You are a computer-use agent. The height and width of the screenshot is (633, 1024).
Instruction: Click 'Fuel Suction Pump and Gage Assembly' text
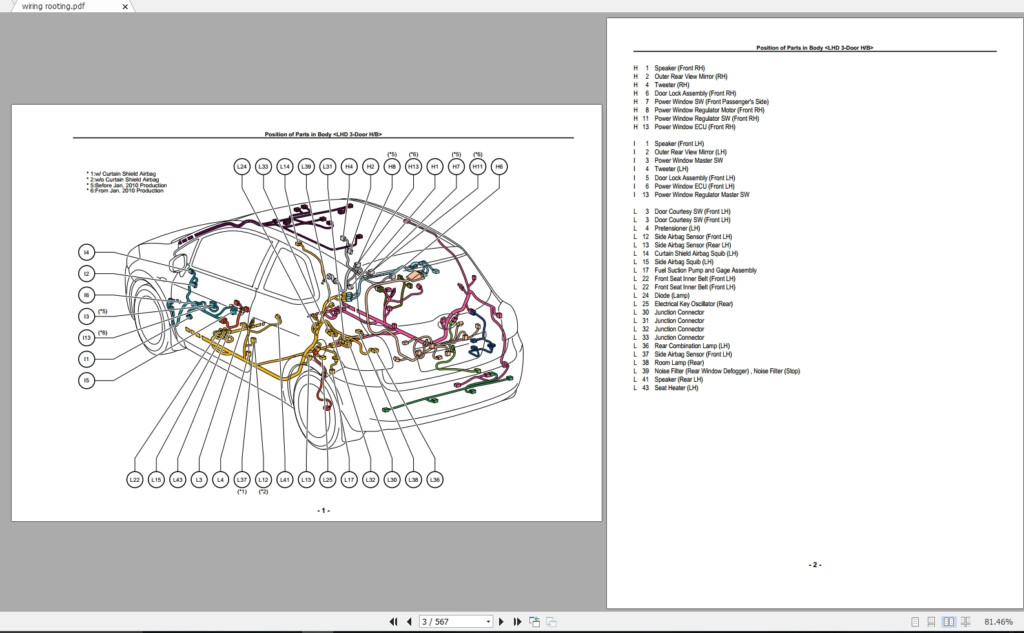point(705,270)
